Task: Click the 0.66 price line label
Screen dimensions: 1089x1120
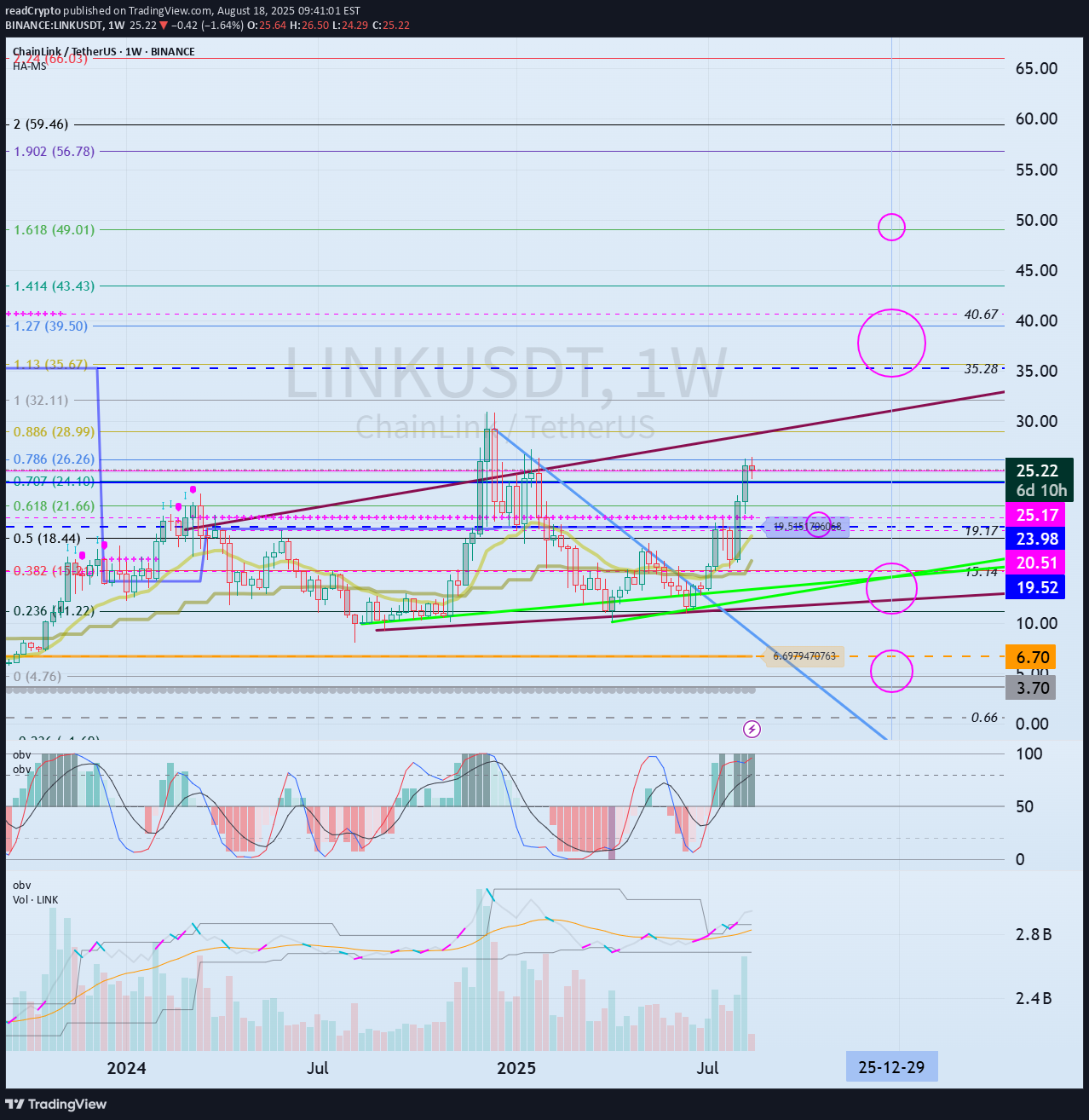Action: tap(984, 718)
